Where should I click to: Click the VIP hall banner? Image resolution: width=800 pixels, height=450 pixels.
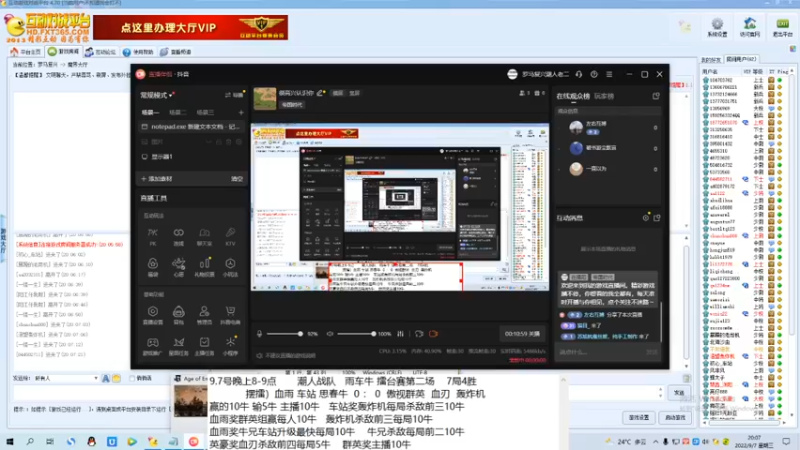click(190, 27)
